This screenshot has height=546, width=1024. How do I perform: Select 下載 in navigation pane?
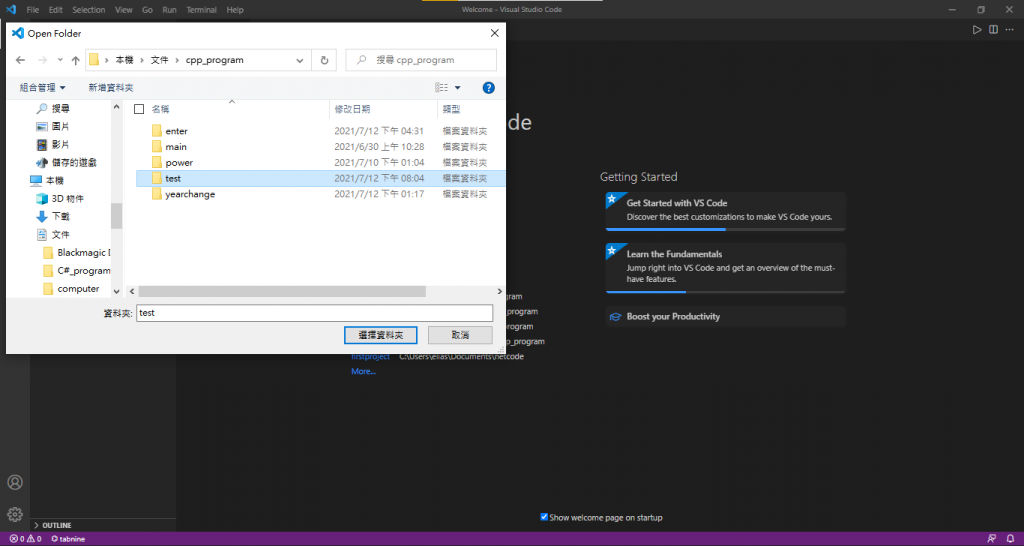tap(53, 216)
